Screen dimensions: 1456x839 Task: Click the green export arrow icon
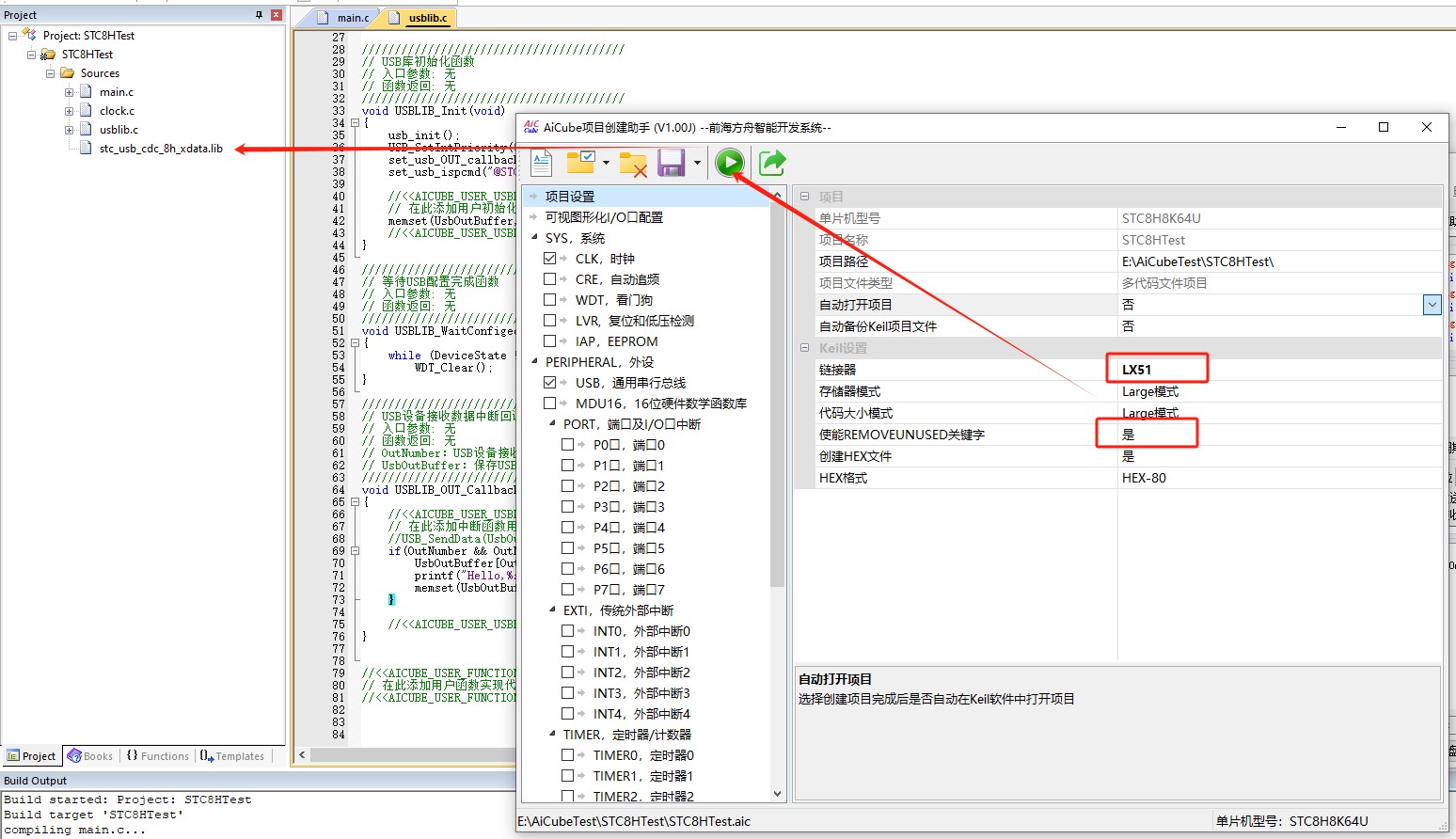(772, 163)
